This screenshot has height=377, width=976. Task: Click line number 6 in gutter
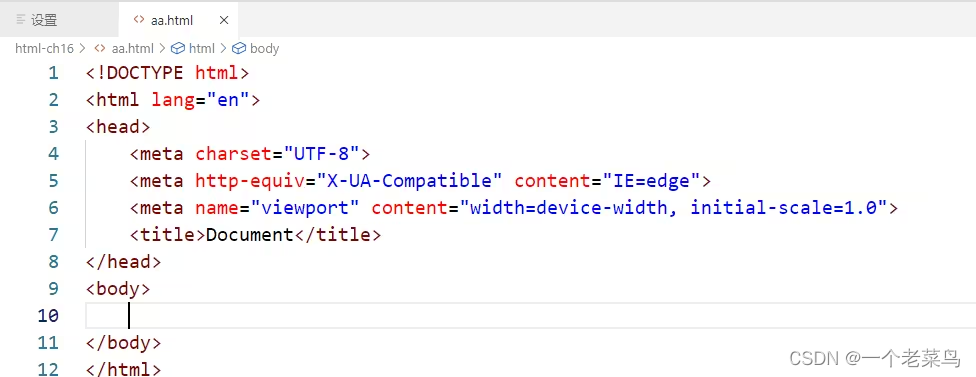coord(53,208)
